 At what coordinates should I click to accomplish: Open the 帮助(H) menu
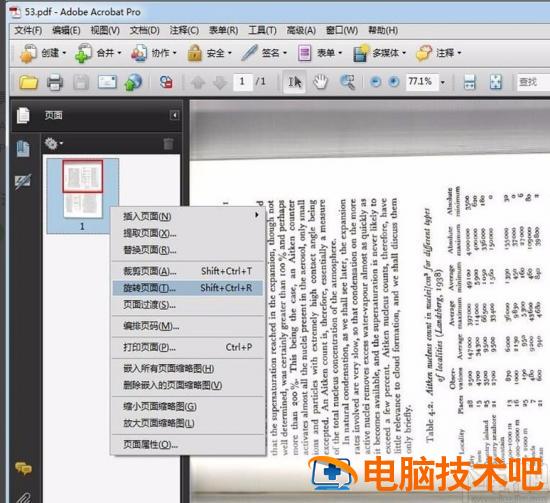point(383,31)
